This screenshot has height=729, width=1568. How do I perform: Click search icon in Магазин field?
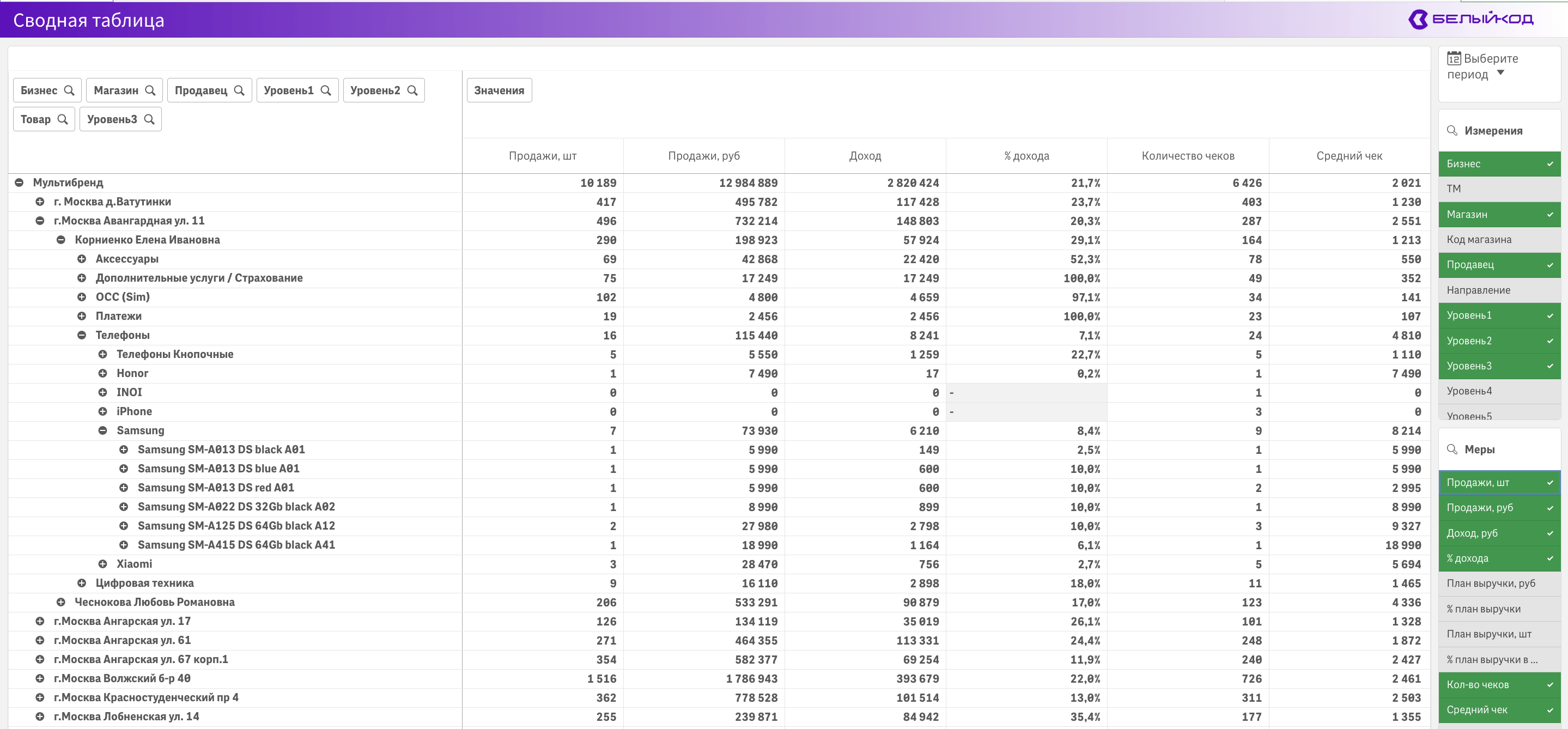150,90
